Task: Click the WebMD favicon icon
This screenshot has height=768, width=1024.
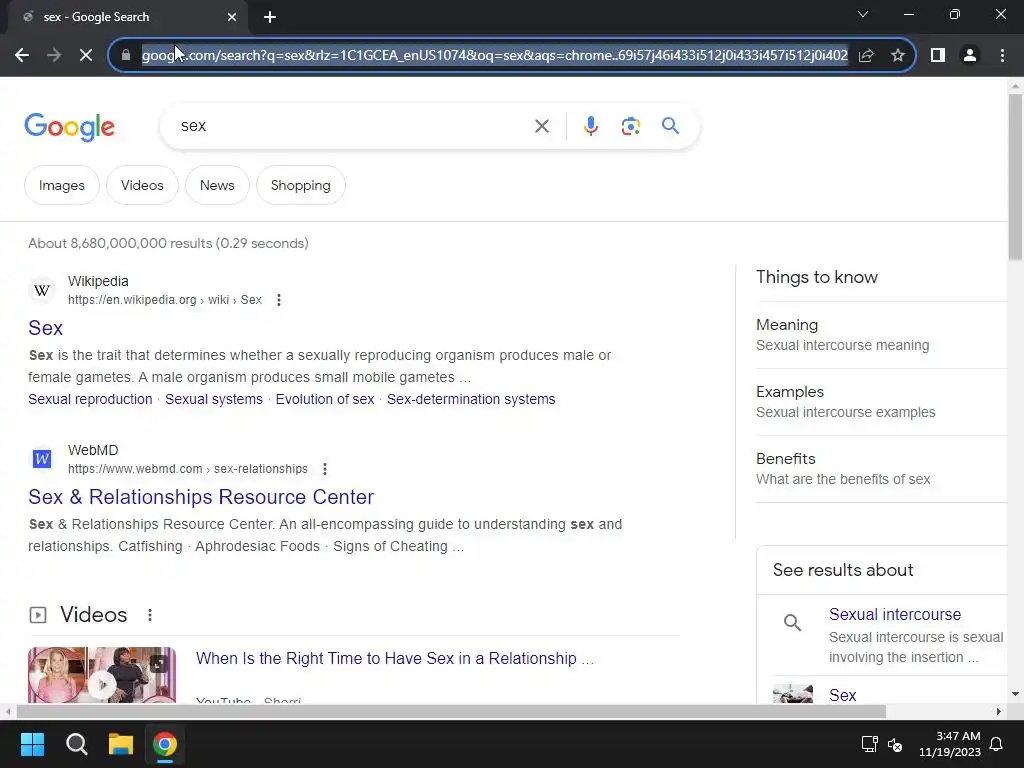Action: (x=42, y=459)
